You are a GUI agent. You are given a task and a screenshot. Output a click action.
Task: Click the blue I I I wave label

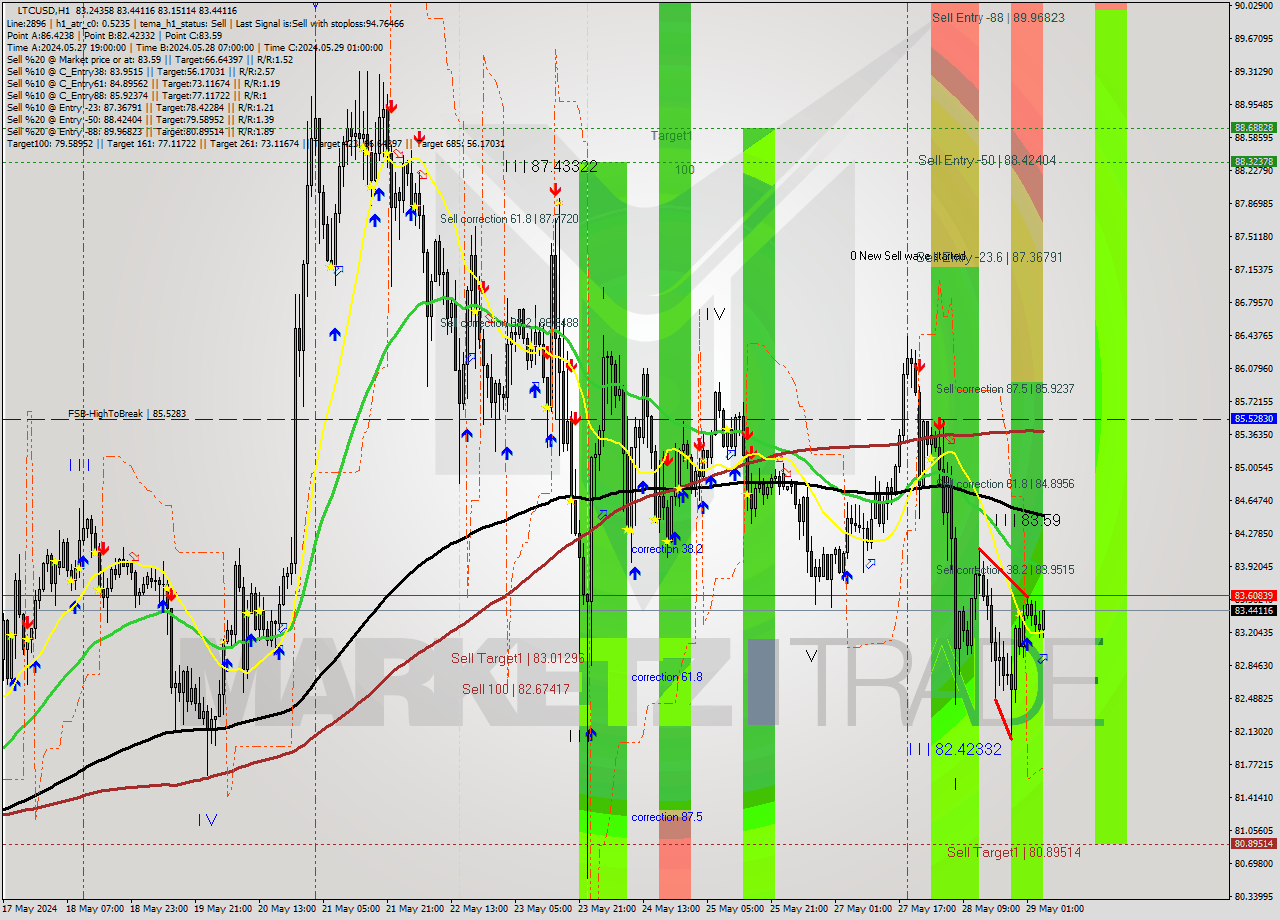pos(80,465)
